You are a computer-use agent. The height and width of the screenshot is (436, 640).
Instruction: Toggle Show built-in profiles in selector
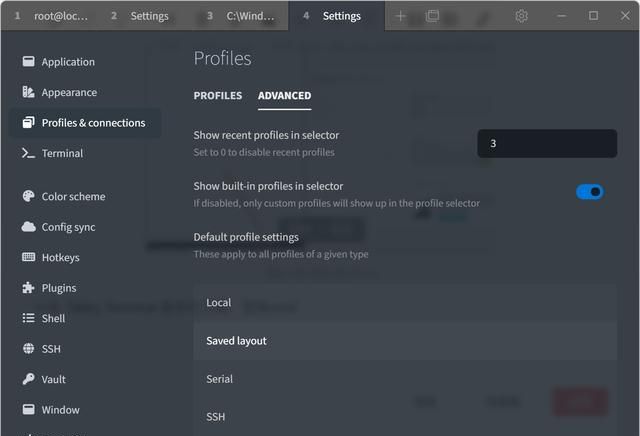(590, 192)
